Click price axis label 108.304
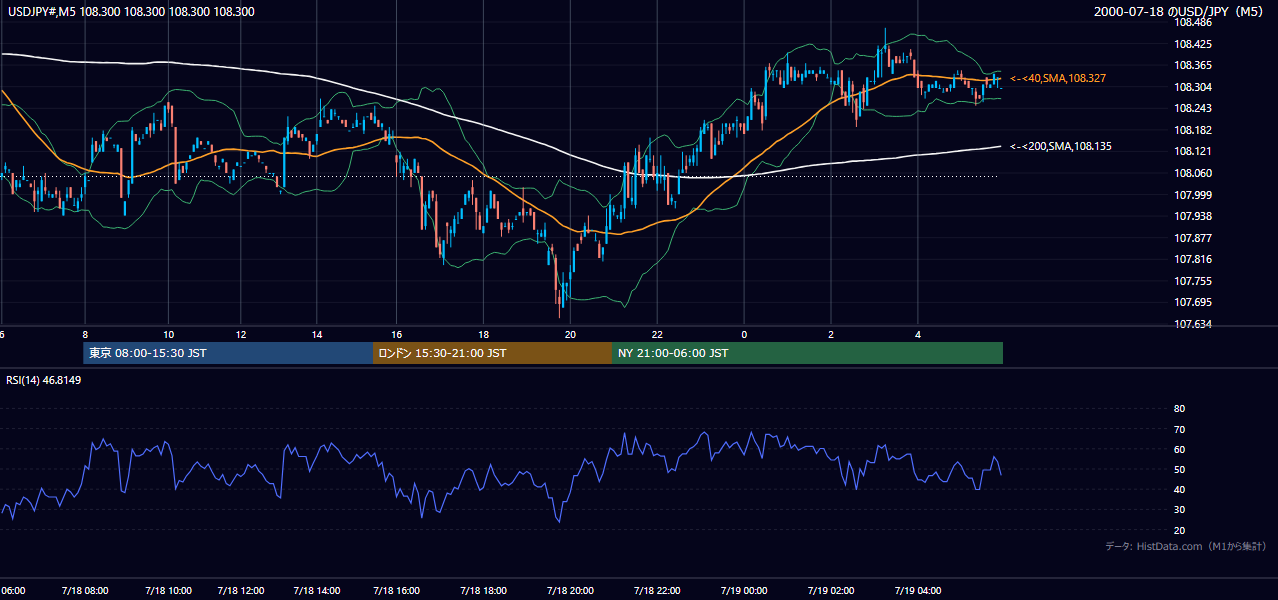Viewport: 1278px width, 600px height. 1193,87
